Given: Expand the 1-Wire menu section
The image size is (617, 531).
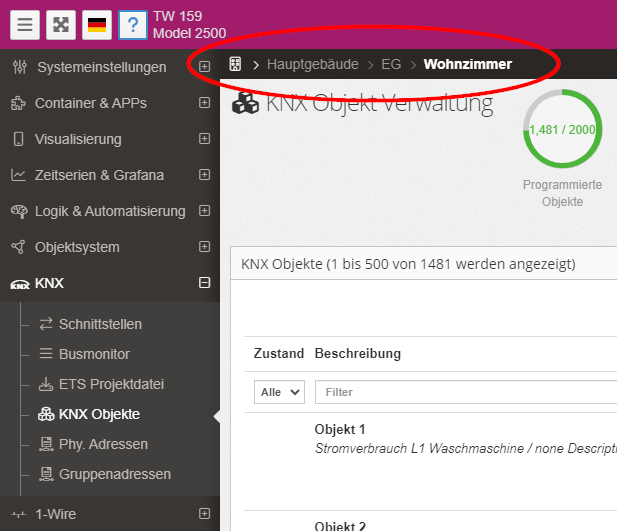Looking at the screenshot, I should [x=204, y=514].
